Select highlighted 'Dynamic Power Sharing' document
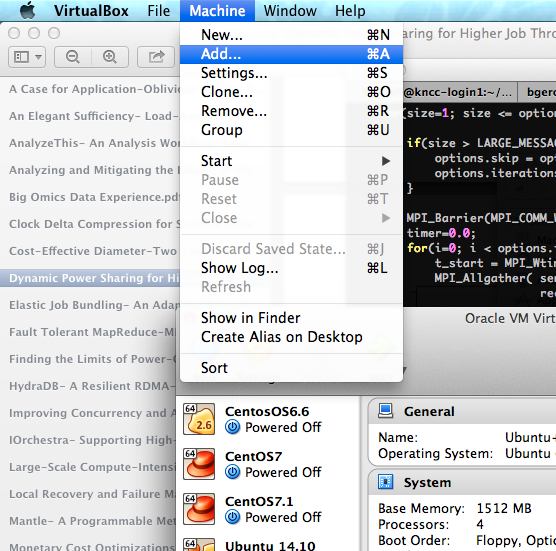 (x=90, y=278)
